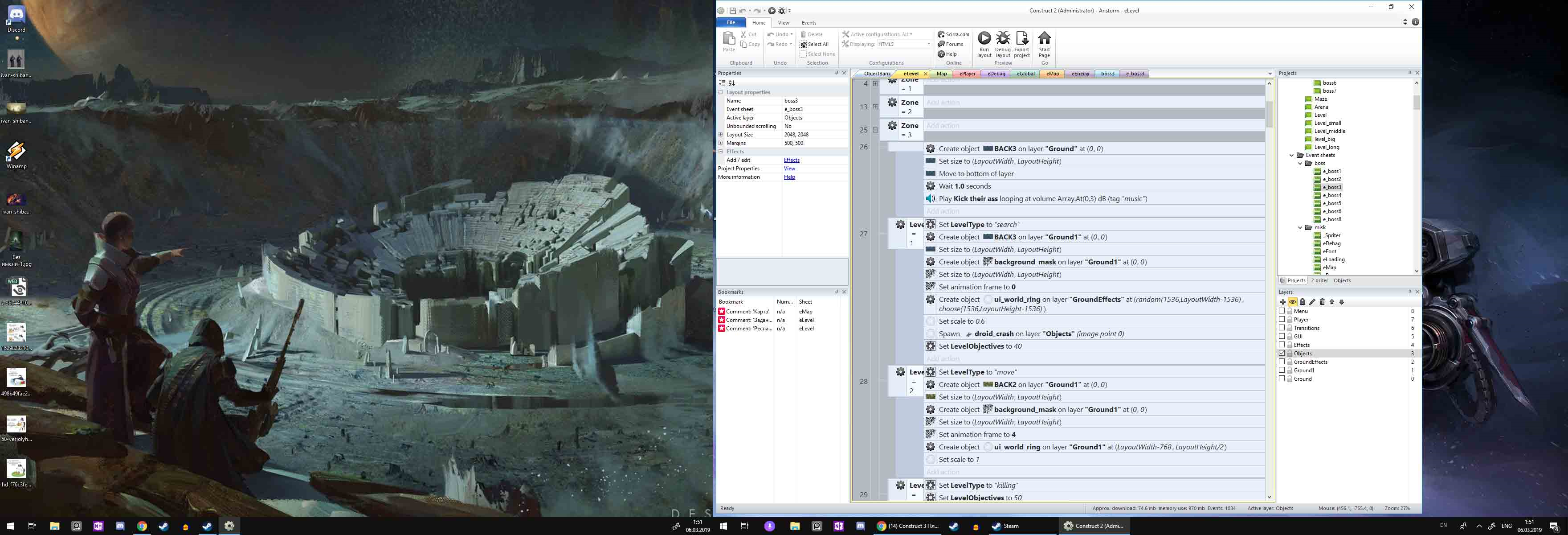Click the quick access Debug bug icon
The width and height of the screenshot is (1568, 535).
pos(782,10)
